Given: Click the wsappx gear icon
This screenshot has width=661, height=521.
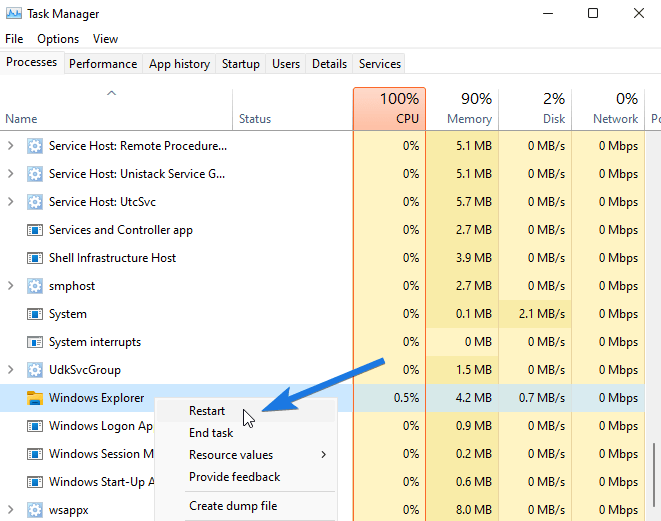Looking at the screenshot, I should (x=35, y=510).
